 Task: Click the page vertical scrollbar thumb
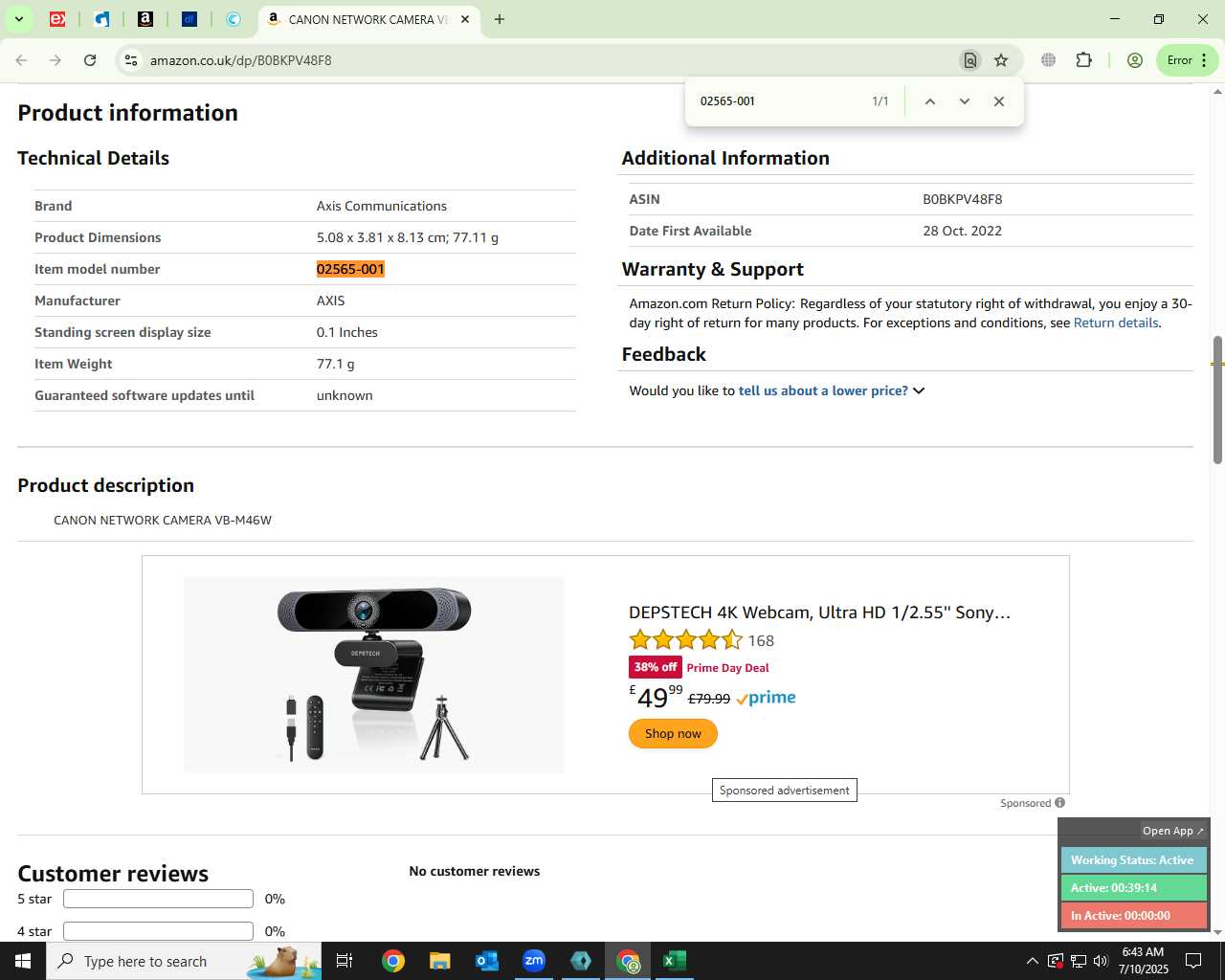pyautogui.click(x=1217, y=400)
